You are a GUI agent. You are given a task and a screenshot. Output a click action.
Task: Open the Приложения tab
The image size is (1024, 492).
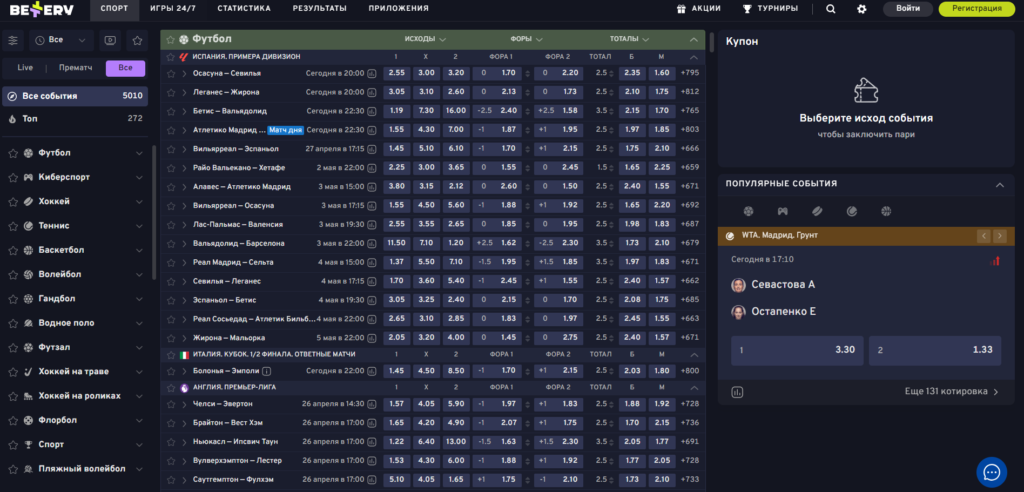pos(398,9)
